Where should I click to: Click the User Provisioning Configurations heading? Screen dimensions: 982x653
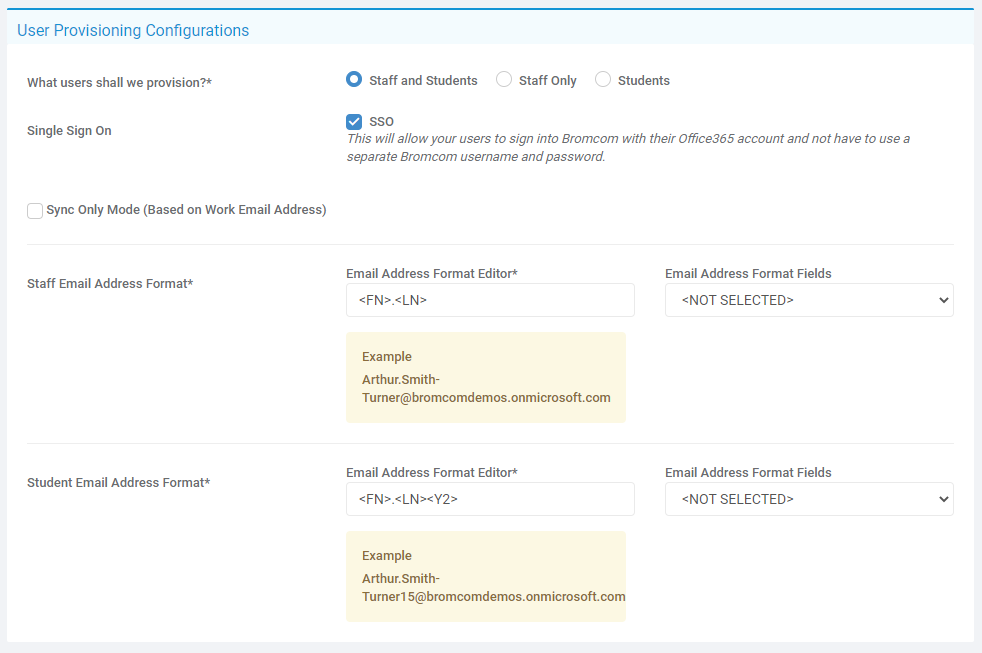(x=133, y=30)
